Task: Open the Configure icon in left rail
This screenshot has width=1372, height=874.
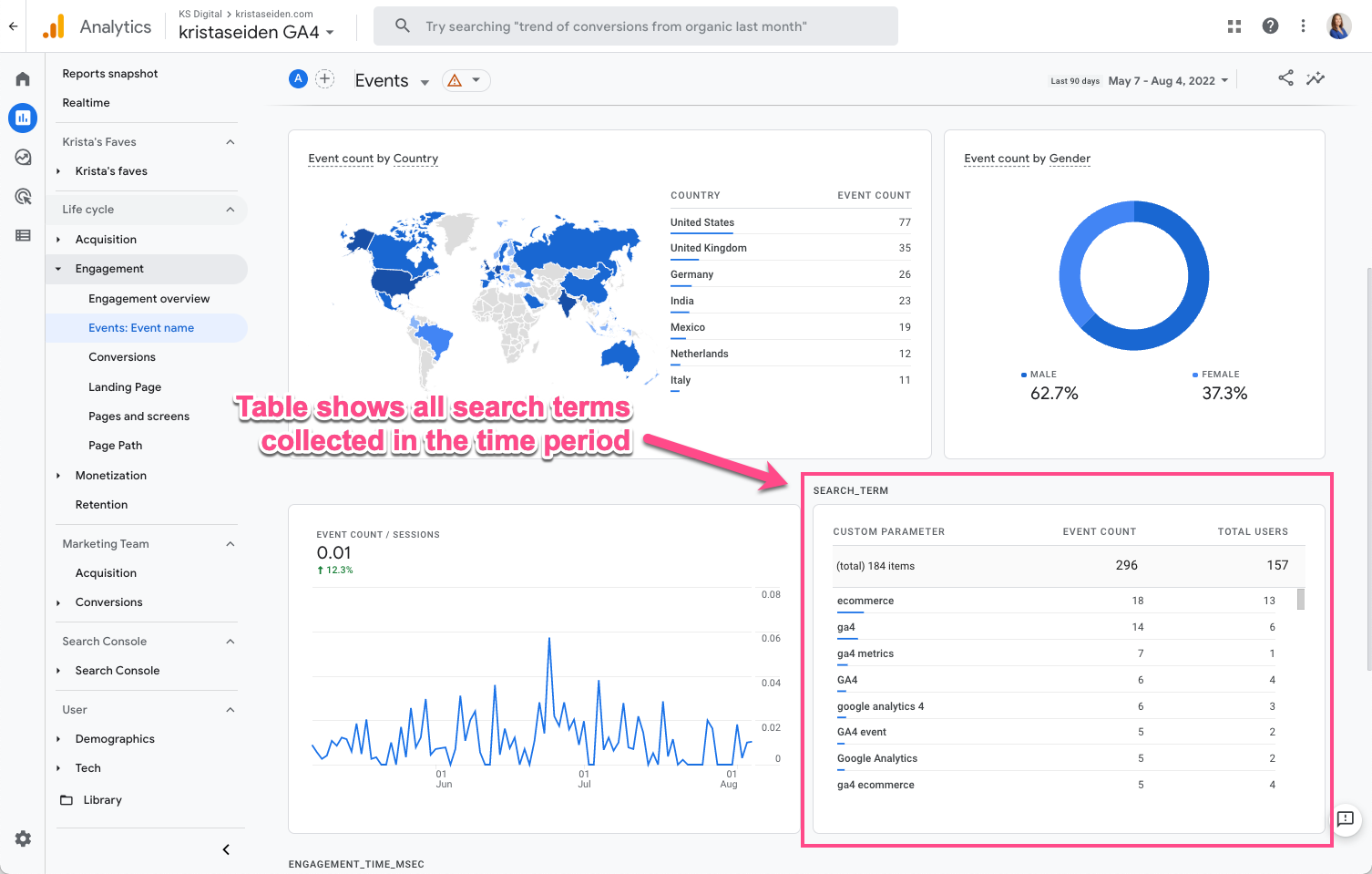Action: point(23,235)
